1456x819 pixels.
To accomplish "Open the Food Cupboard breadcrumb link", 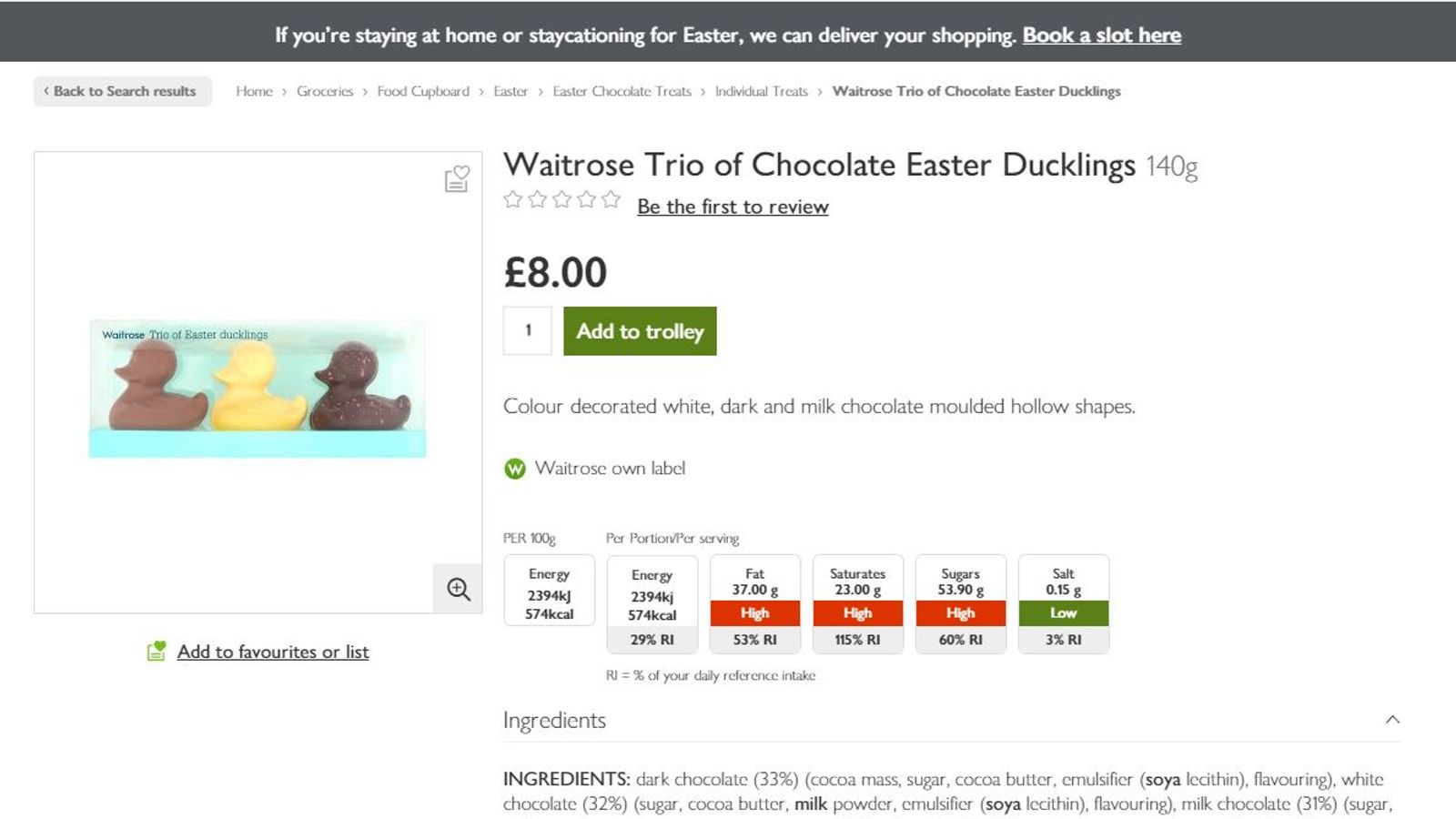I will [423, 91].
